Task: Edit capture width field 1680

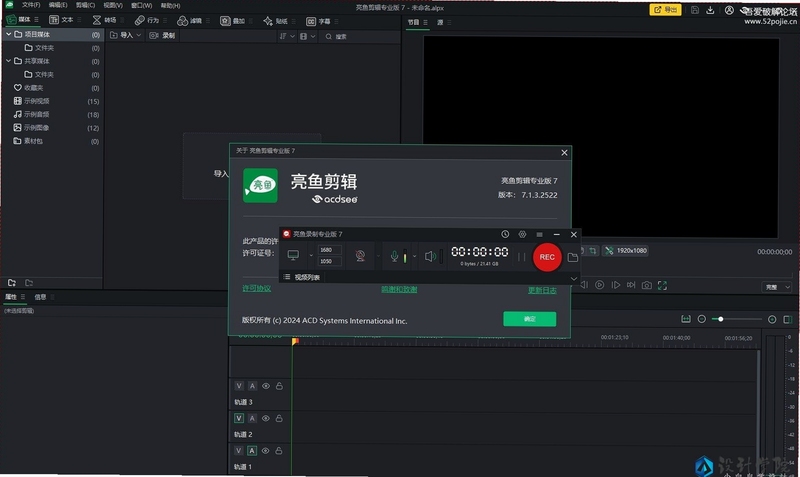Action: coord(329,250)
